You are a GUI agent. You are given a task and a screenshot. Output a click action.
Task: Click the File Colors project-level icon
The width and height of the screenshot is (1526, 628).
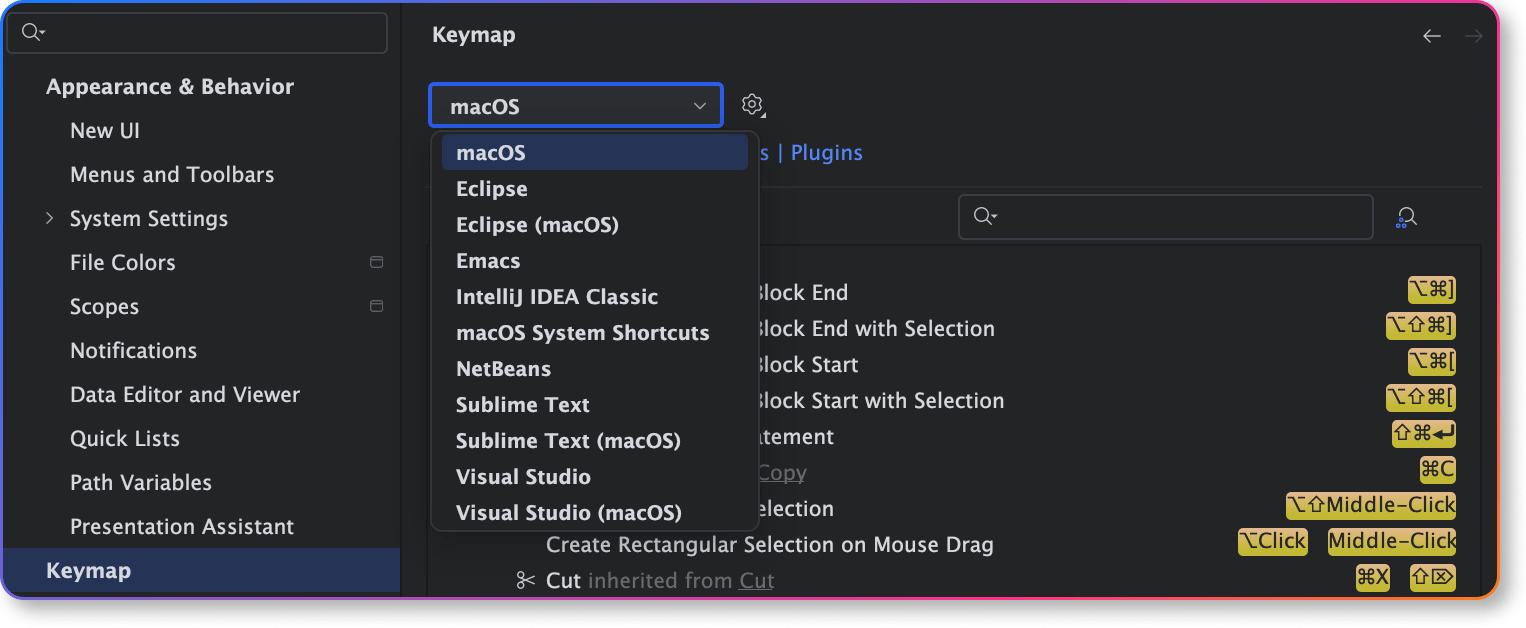point(377,262)
